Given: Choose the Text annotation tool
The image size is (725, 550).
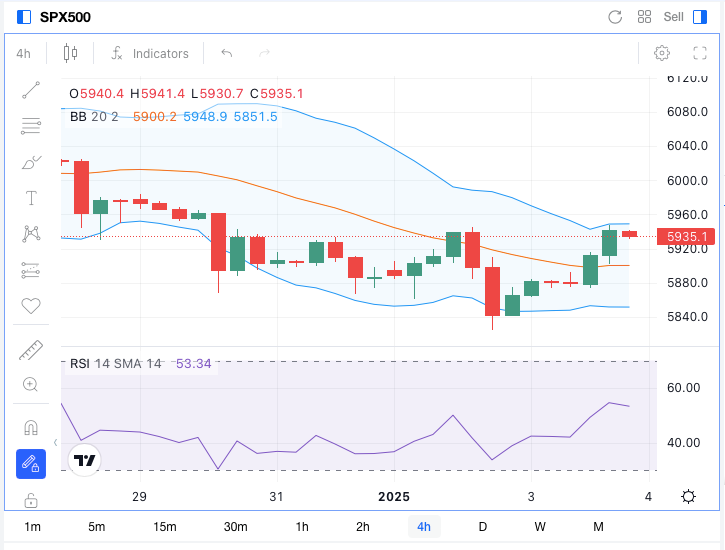Looking at the screenshot, I should [30, 198].
